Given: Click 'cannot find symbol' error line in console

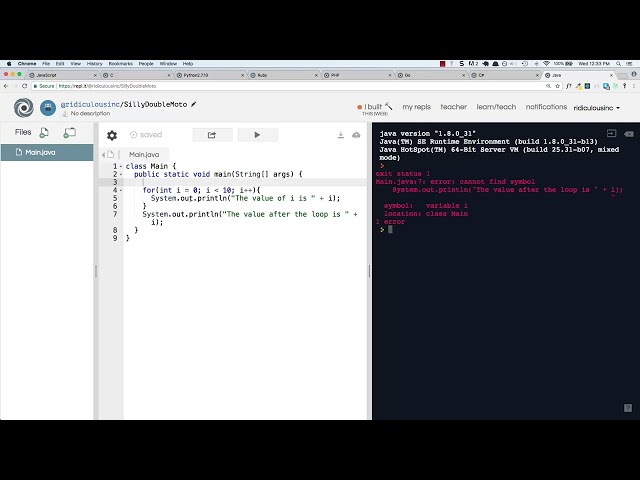Looking at the screenshot, I should tap(455, 182).
